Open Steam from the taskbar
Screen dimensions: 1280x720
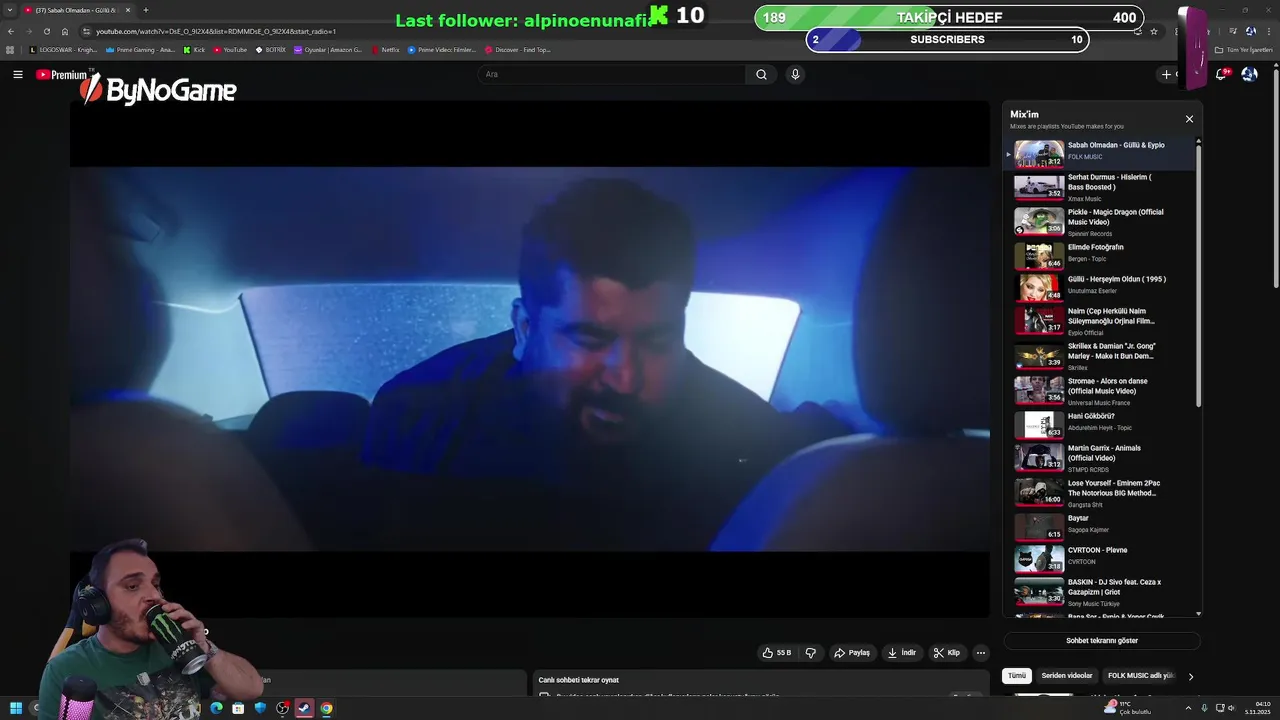304,709
